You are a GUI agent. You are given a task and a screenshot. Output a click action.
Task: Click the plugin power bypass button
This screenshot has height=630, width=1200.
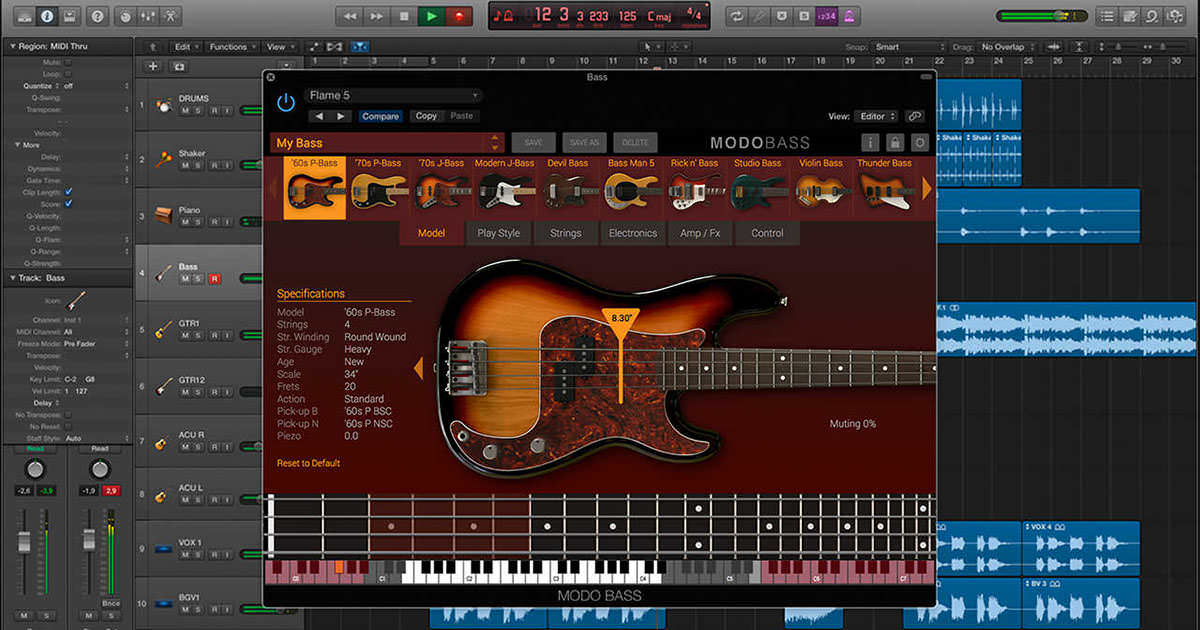coord(286,102)
